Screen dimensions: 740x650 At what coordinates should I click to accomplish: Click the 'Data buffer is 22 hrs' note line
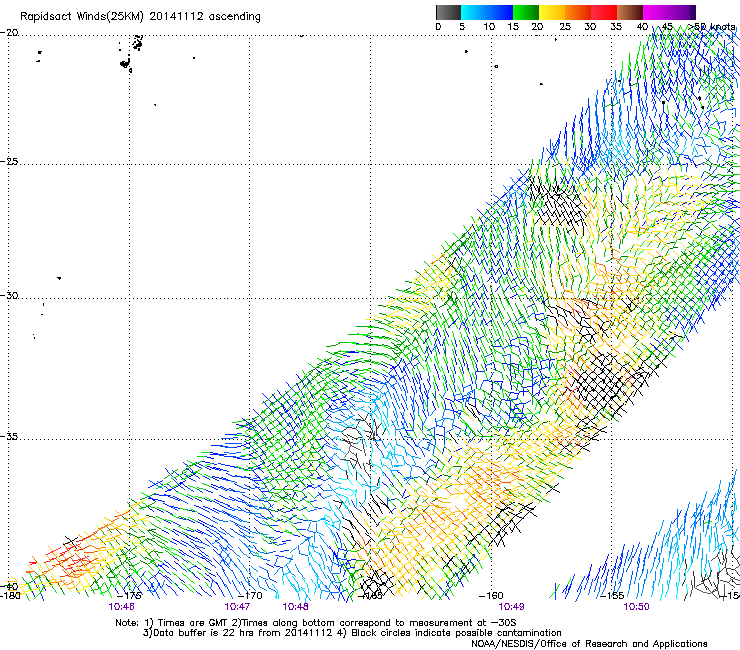click(x=352, y=633)
